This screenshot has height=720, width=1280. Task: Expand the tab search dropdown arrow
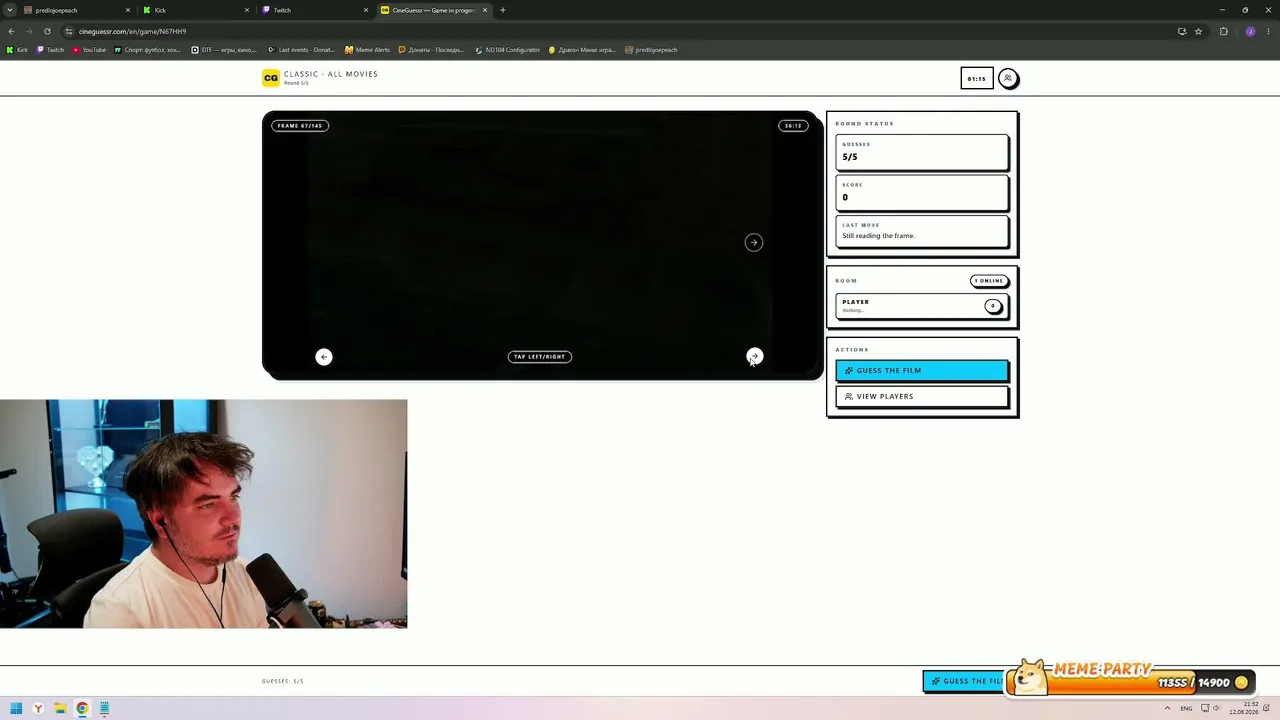10,10
